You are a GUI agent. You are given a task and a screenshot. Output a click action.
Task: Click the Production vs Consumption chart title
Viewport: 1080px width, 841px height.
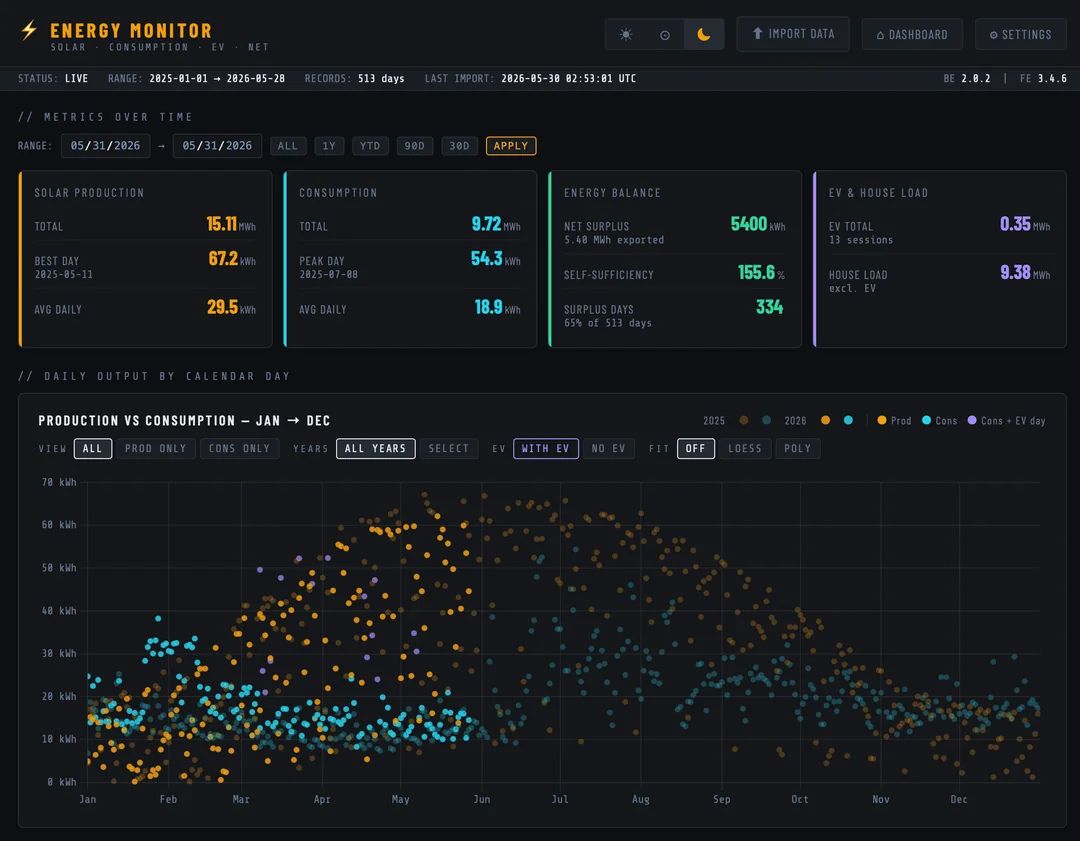[x=185, y=421]
